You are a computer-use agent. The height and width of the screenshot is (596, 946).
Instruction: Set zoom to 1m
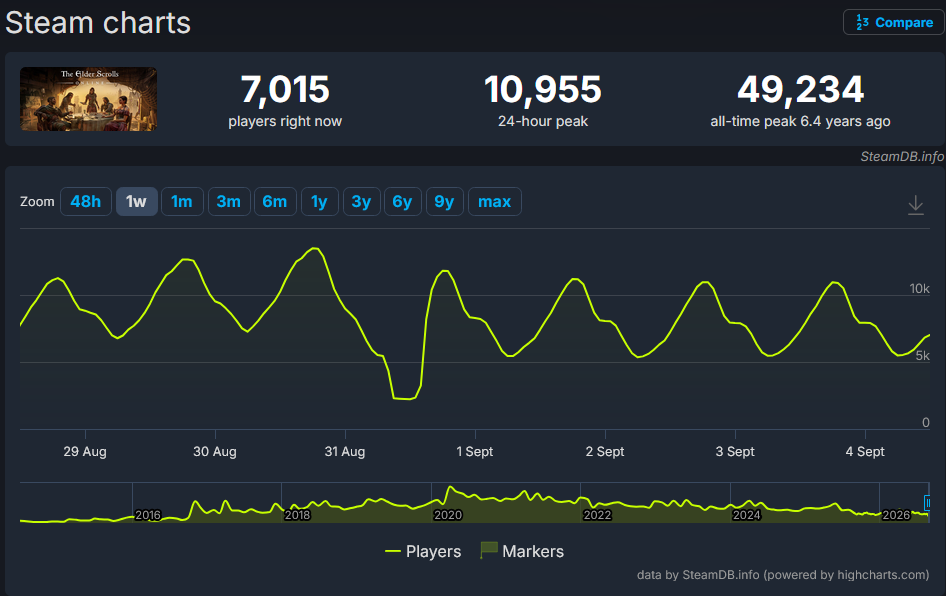tap(182, 201)
